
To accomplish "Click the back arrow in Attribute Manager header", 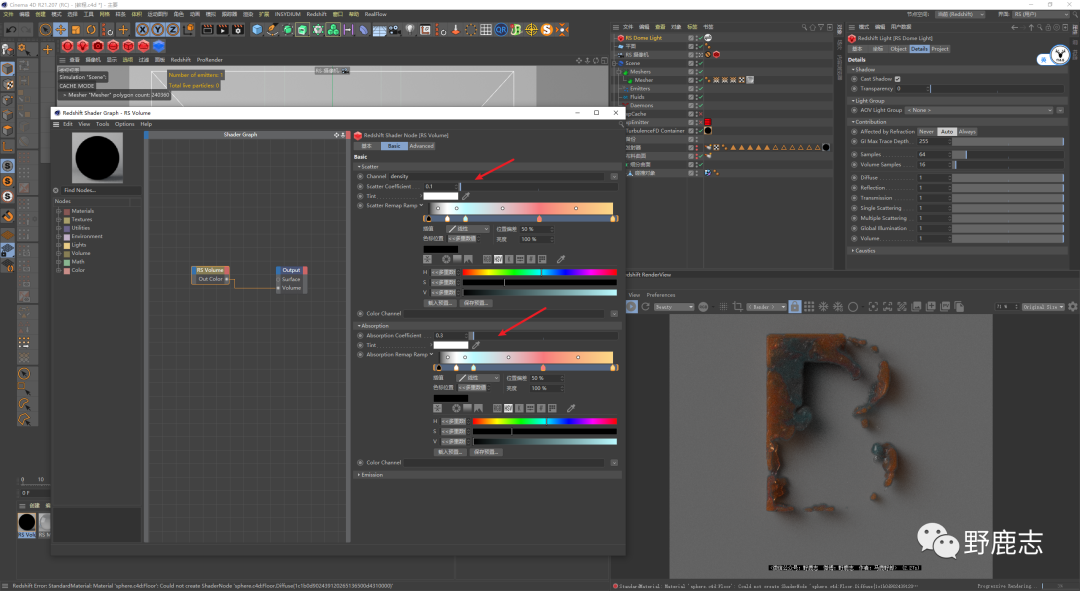I will pos(1014,27).
